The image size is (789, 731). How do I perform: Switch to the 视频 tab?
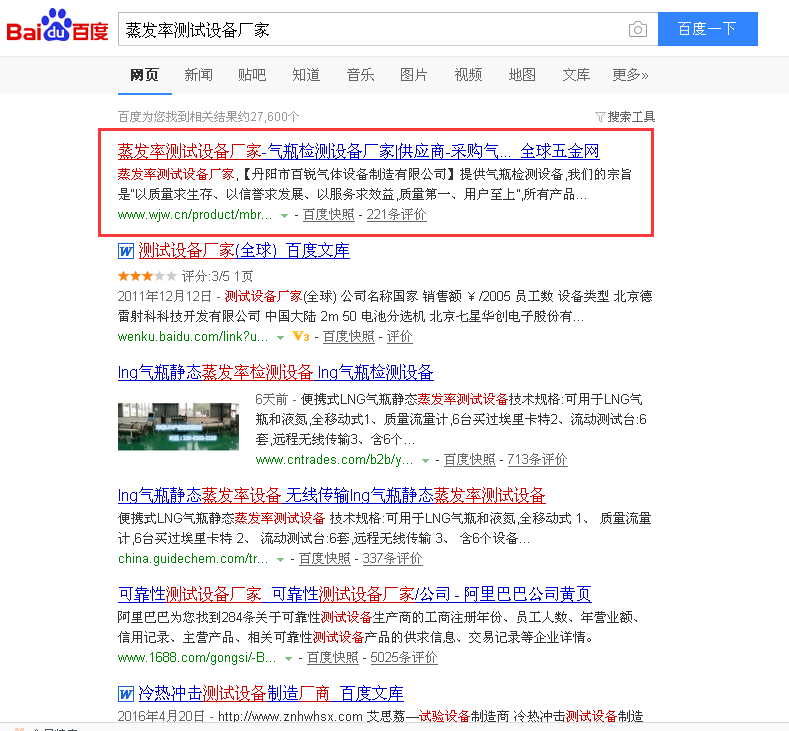point(468,75)
